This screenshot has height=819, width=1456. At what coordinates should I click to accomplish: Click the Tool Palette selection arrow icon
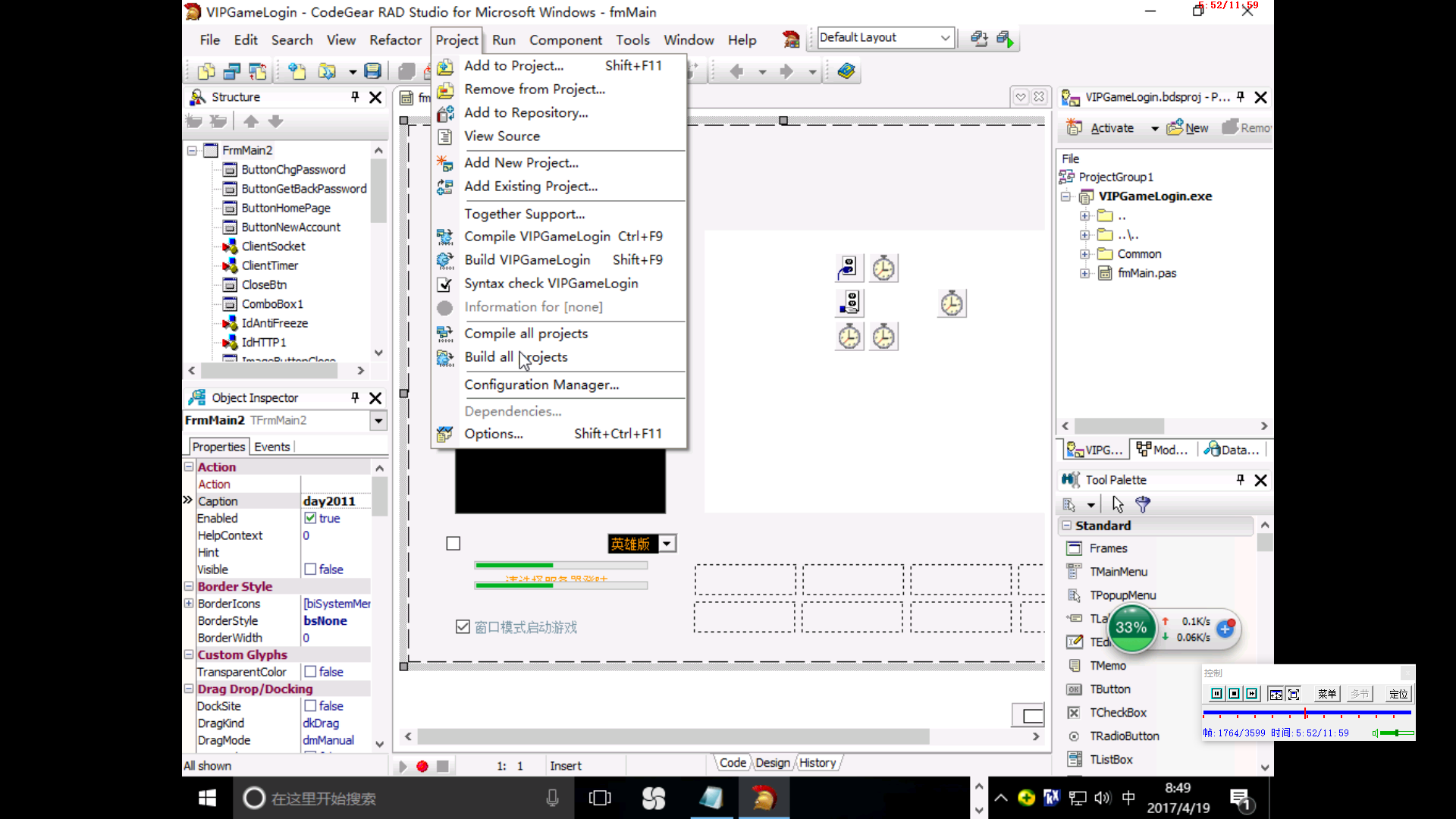[1118, 504]
